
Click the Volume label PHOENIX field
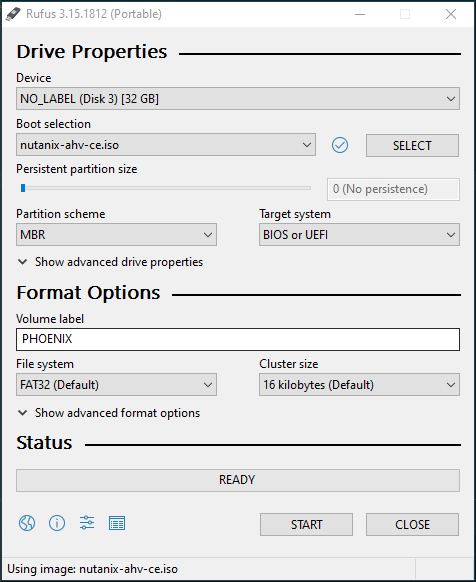238,339
